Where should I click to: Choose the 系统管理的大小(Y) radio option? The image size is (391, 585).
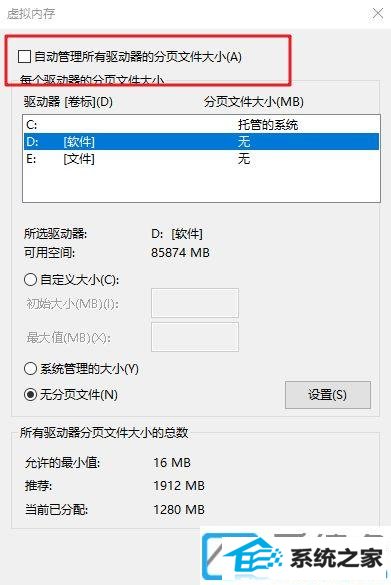[30, 369]
